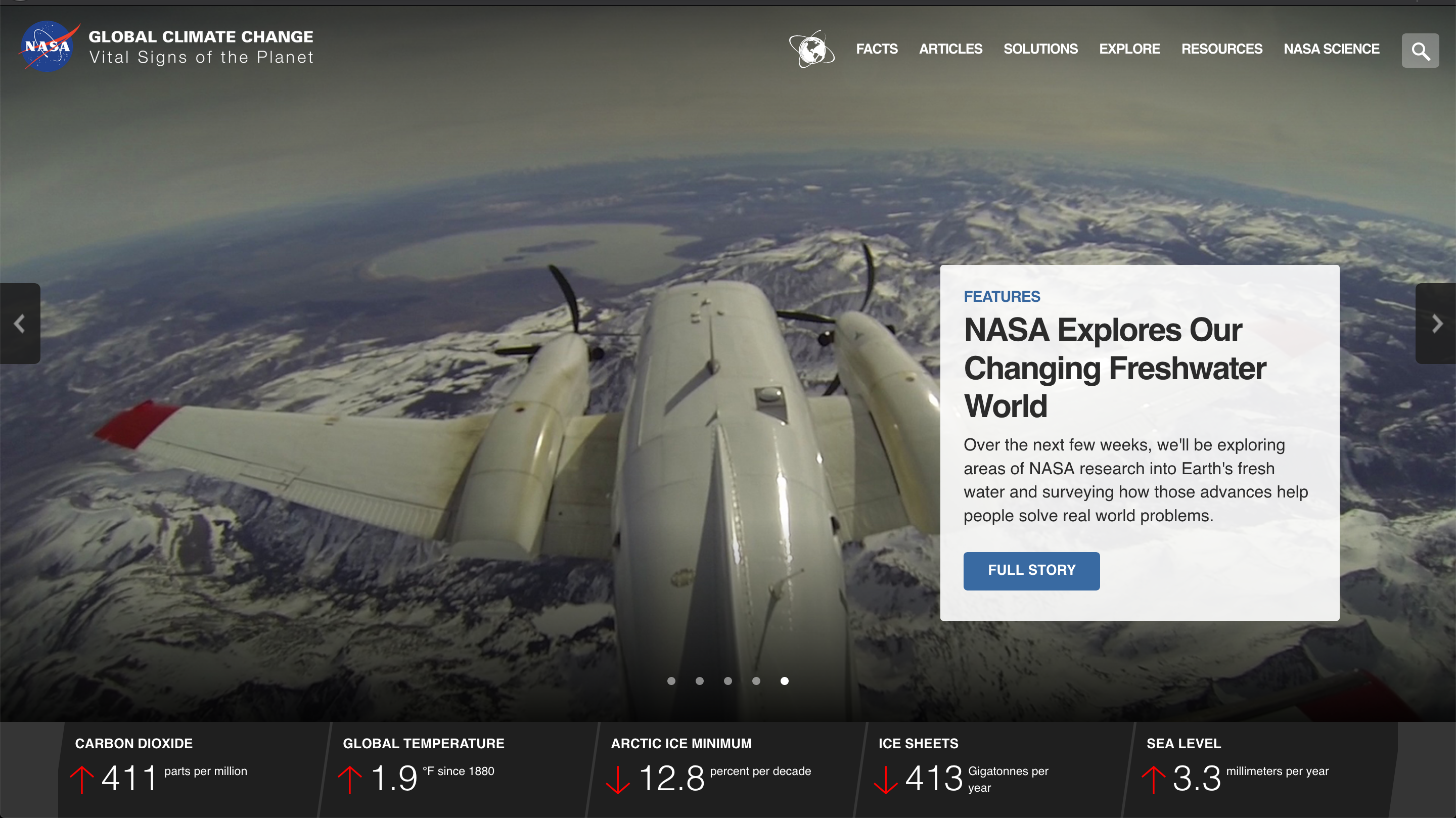Viewport: 1456px width, 818px height.
Task: Click the red down arrow beside 413
Action: (x=886, y=780)
